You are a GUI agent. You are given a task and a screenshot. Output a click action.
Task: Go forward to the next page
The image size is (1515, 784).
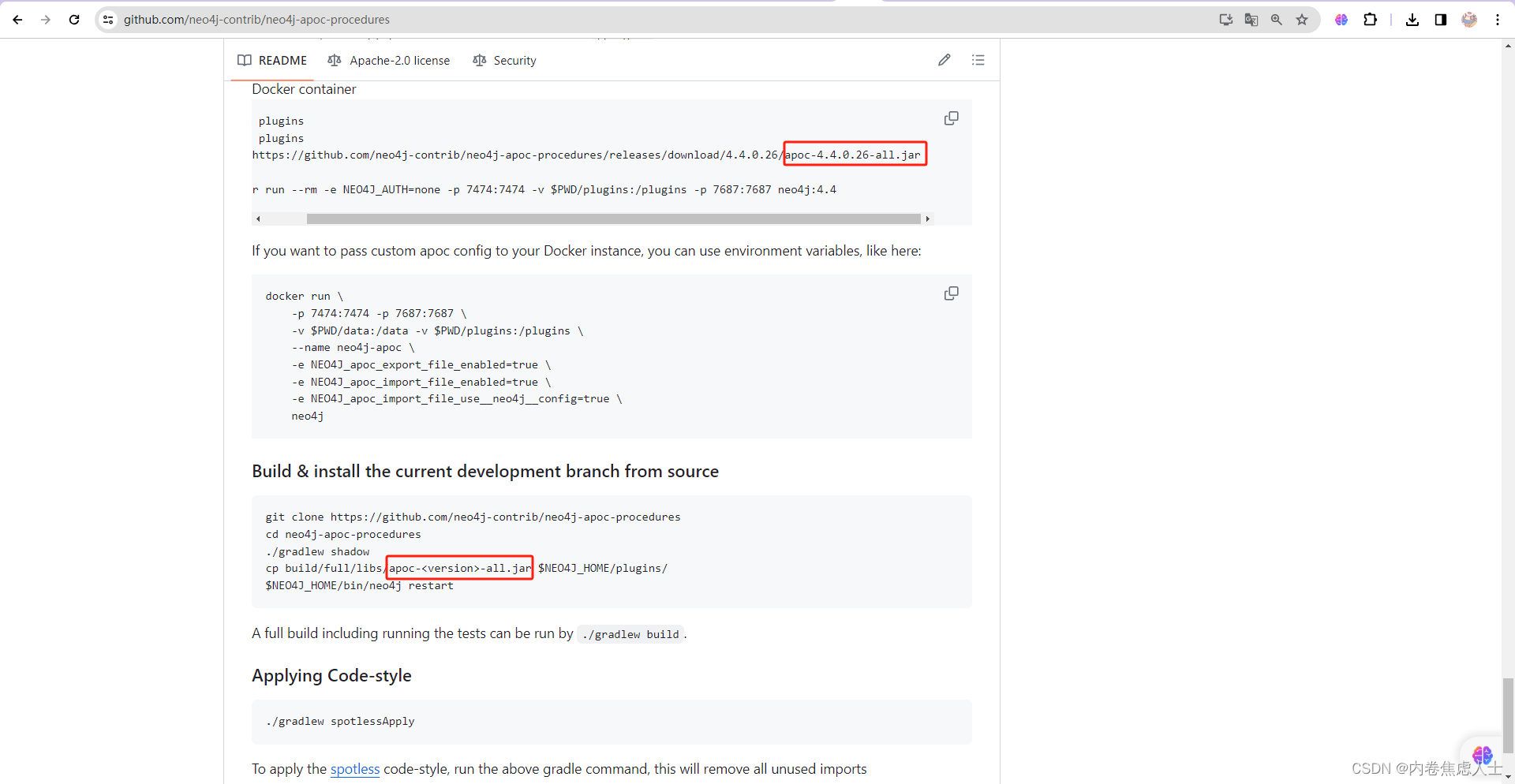[46, 20]
